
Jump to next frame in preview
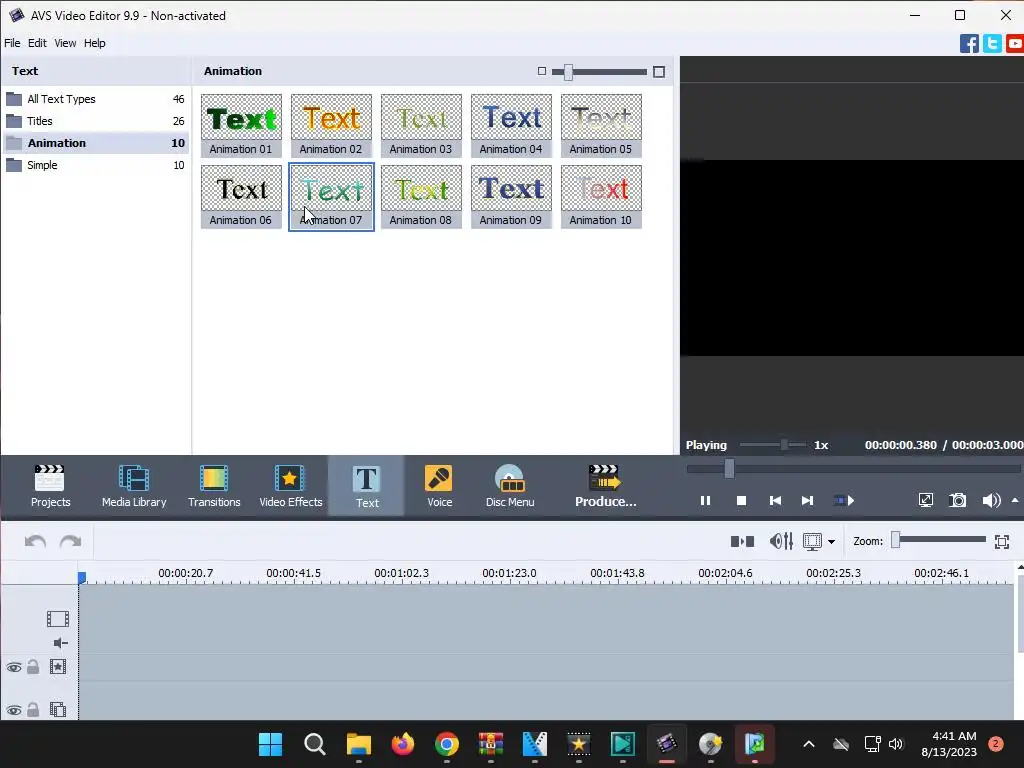tap(807, 501)
